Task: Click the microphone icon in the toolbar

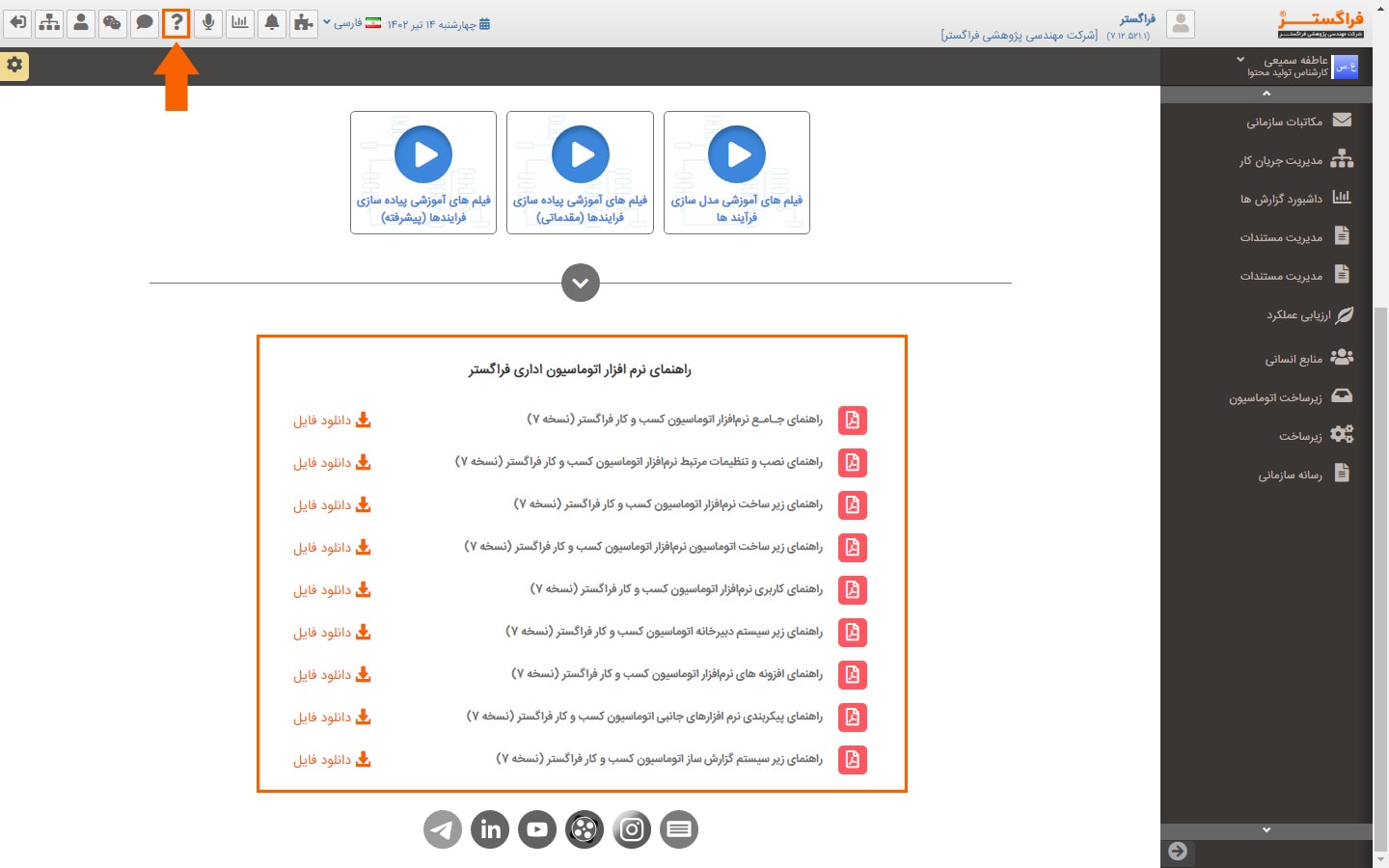Action: point(208,23)
